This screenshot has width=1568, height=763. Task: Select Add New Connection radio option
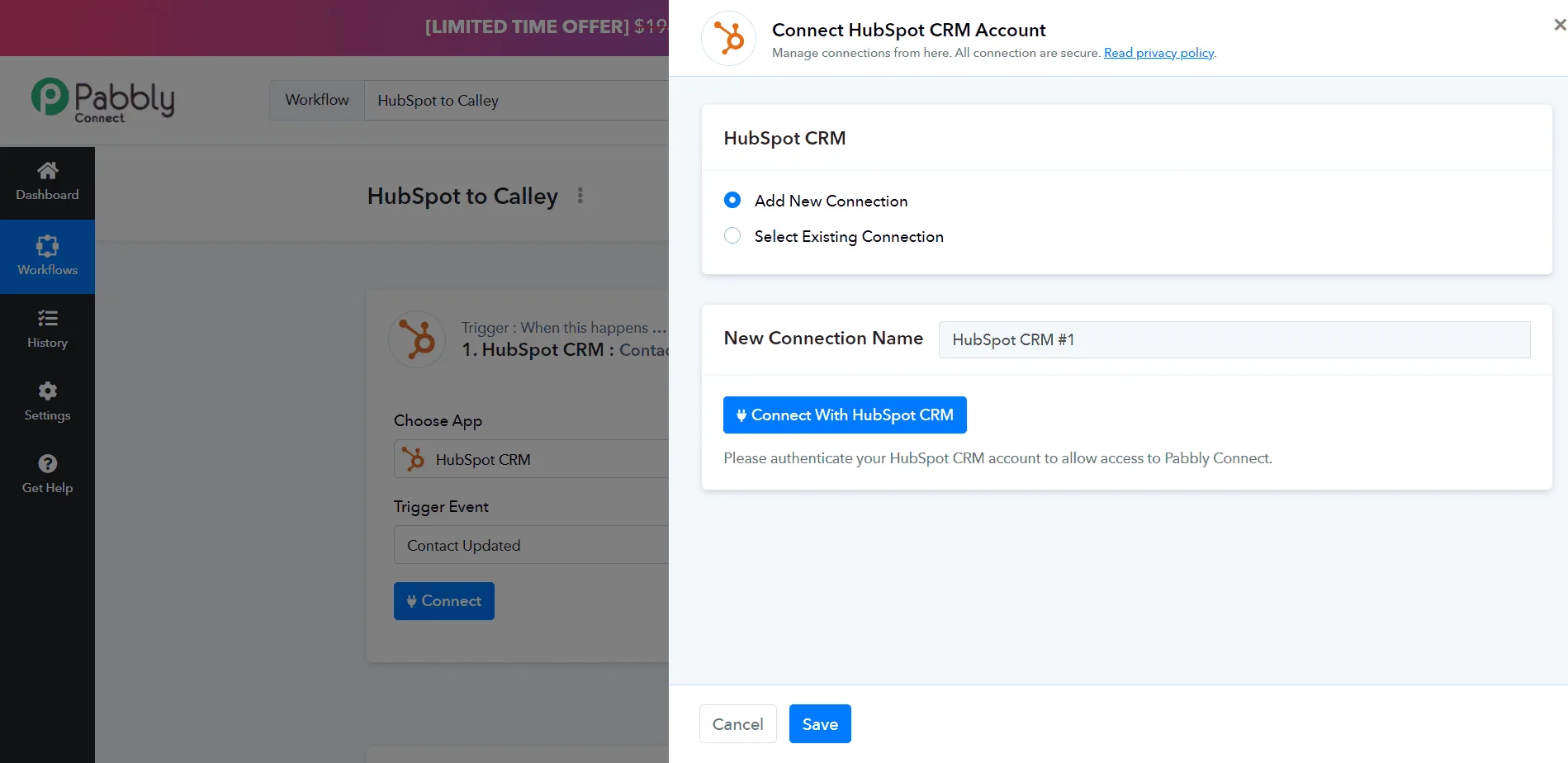pos(732,201)
